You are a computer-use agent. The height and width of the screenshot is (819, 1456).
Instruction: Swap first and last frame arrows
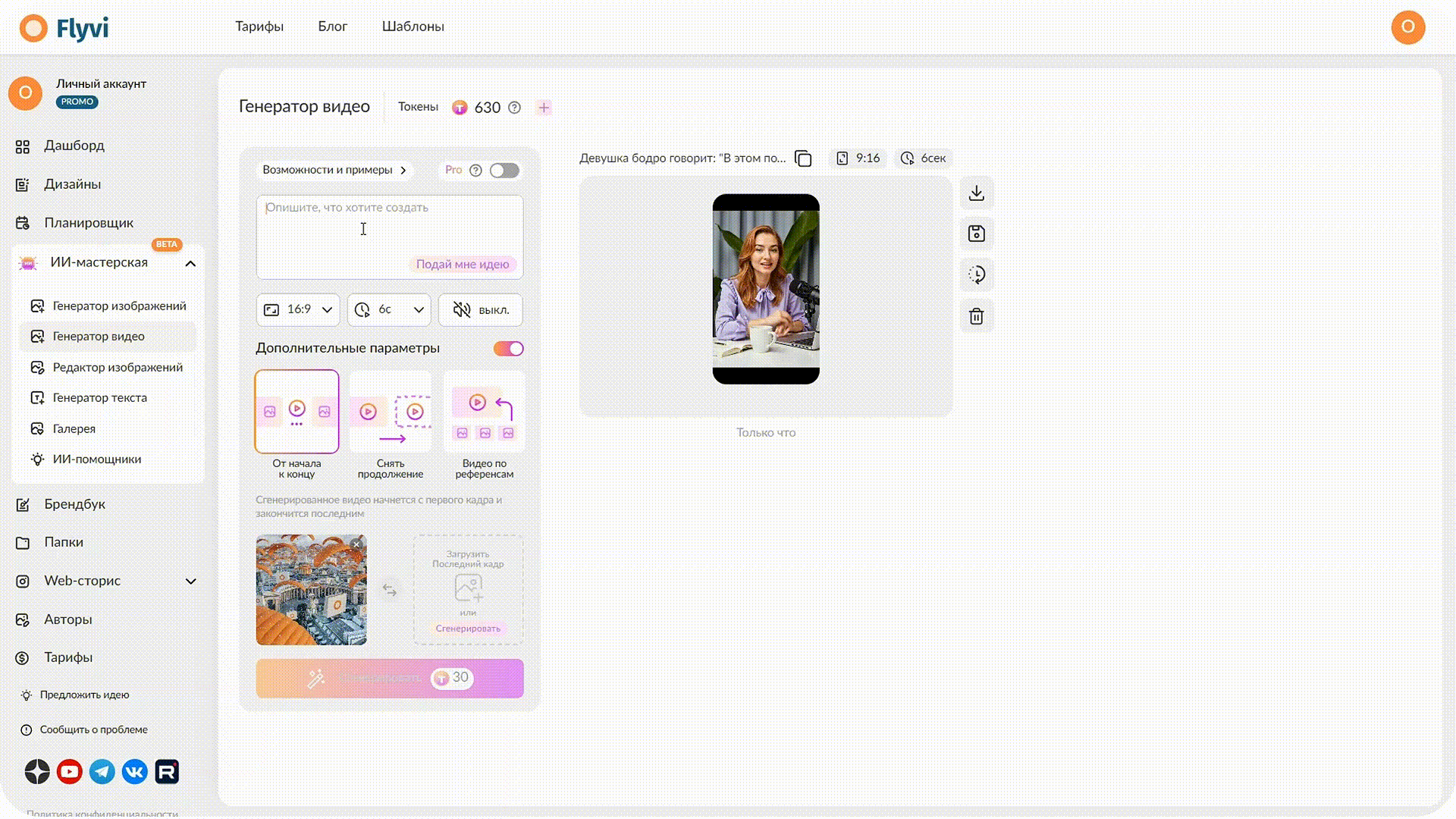click(x=390, y=590)
